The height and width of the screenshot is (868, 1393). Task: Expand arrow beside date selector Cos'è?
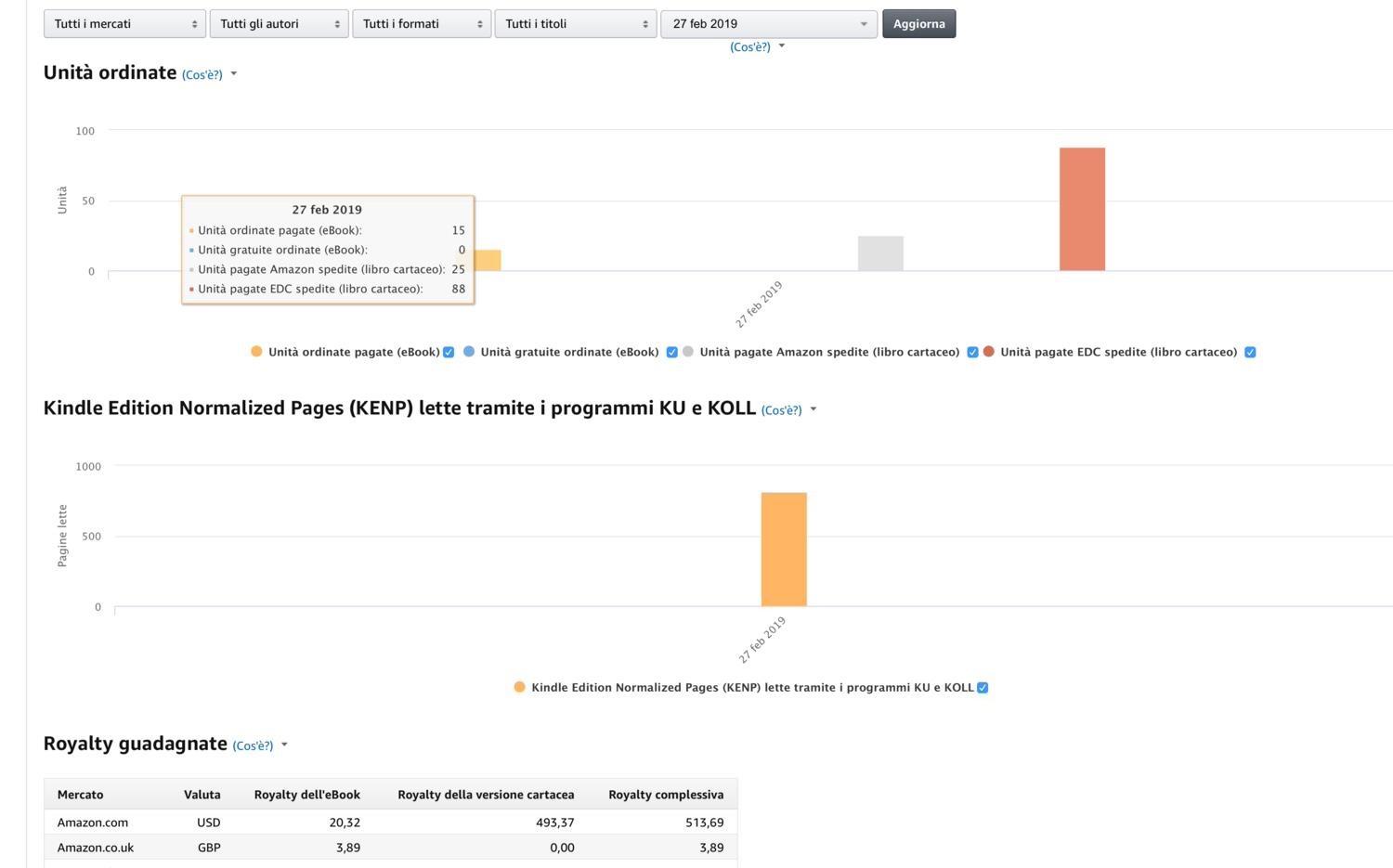(782, 45)
